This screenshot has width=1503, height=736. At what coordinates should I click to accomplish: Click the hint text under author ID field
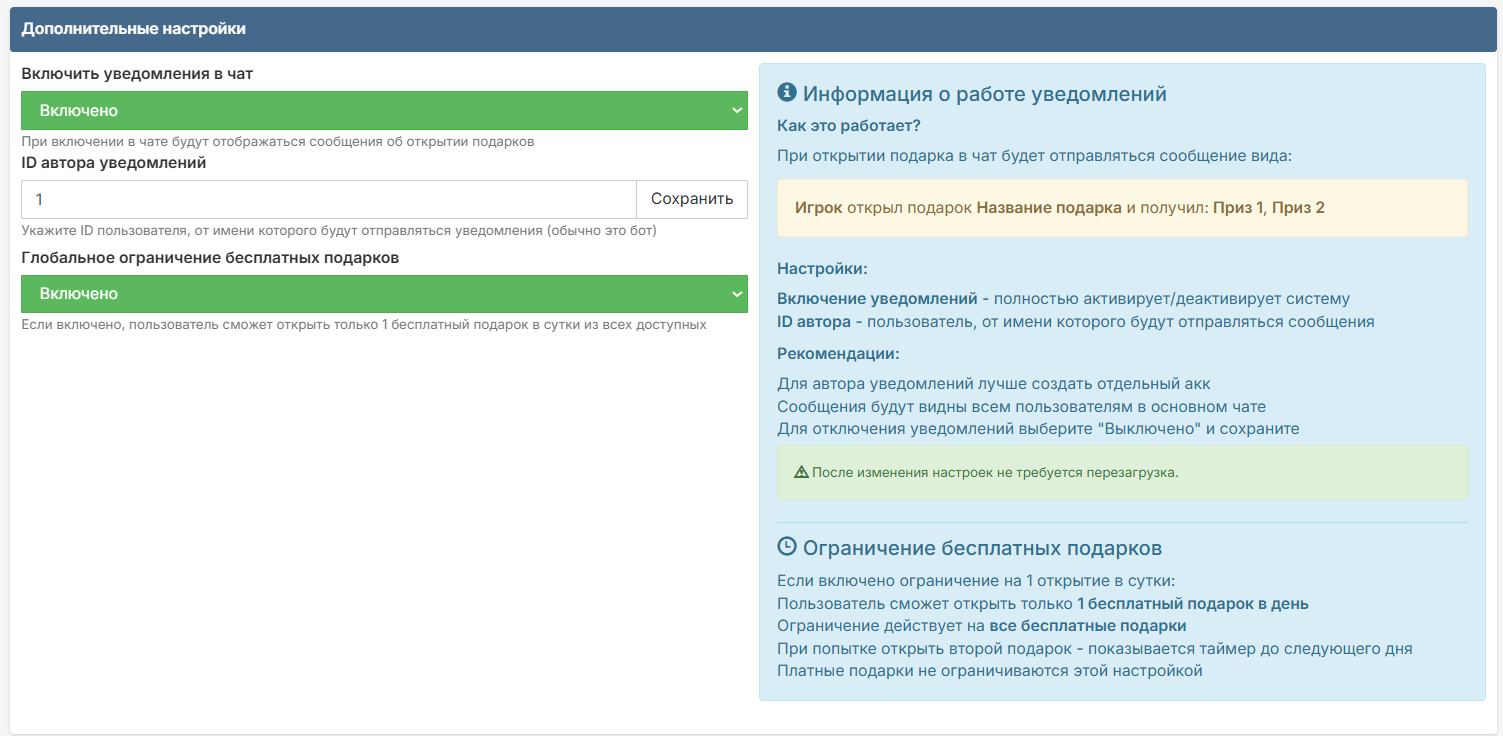[x=338, y=231]
